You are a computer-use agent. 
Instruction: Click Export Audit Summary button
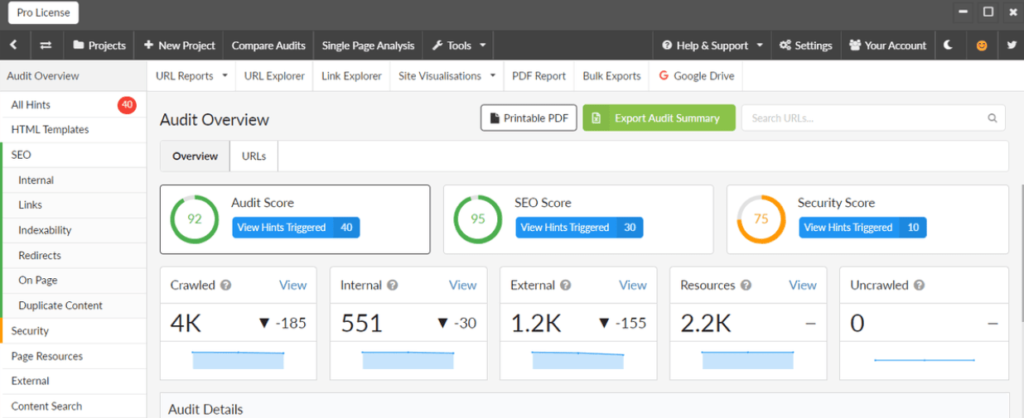[659, 118]
